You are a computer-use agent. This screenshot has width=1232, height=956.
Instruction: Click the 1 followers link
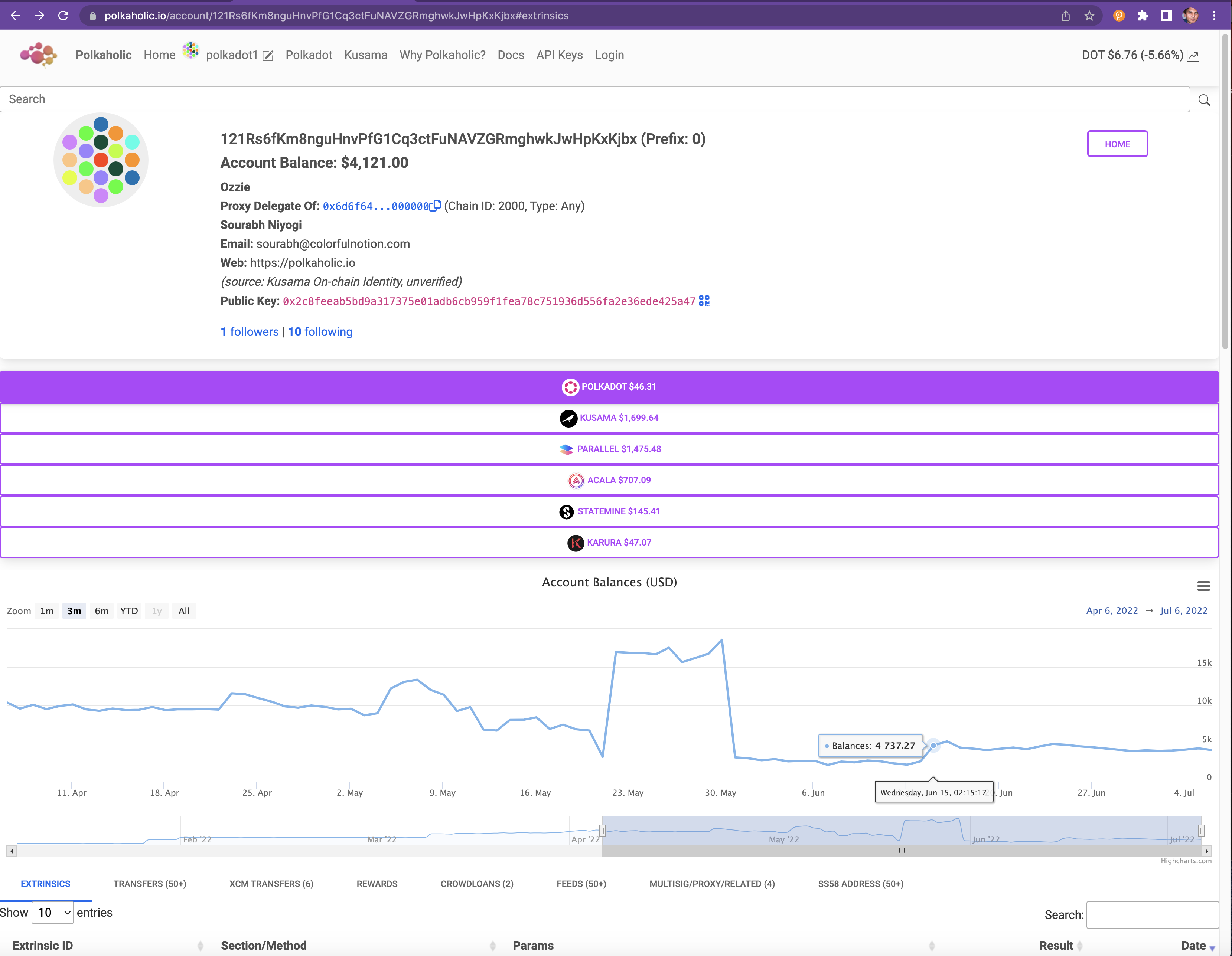248,331
